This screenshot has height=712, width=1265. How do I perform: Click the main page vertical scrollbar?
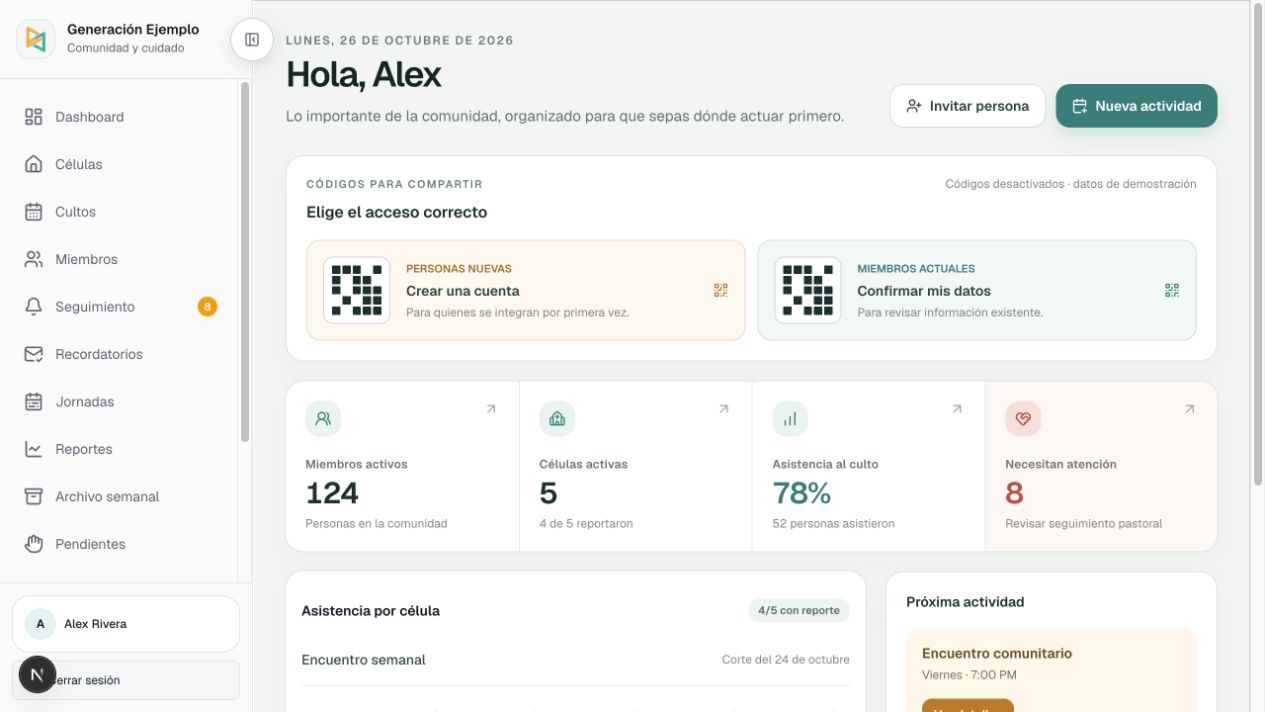[x=1258, y=245]
